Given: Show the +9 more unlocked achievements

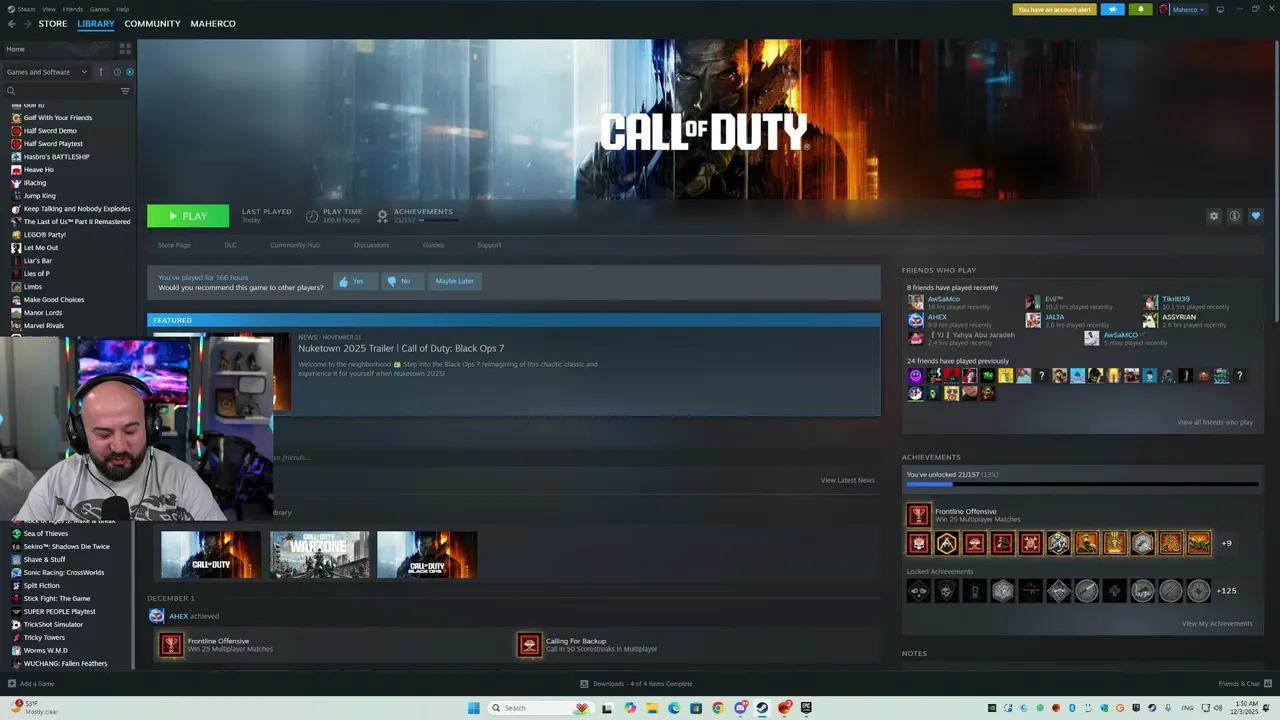Looking at the screenshot, I should click(1226, 543).
